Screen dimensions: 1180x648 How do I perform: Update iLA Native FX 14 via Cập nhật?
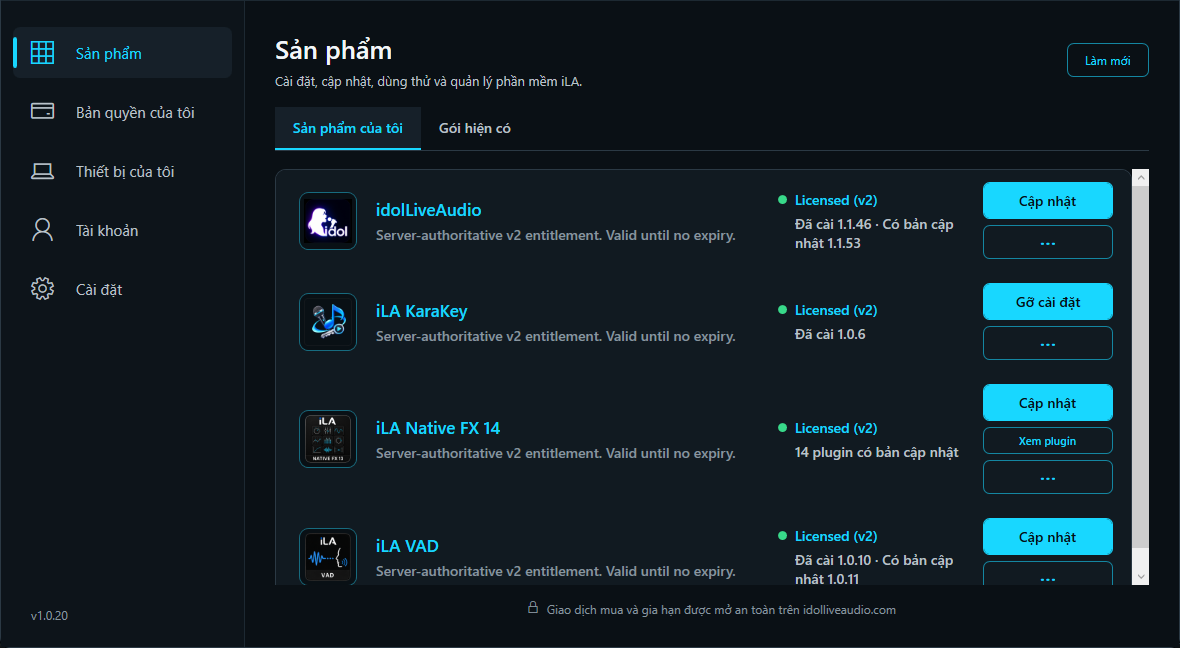(x=1048, y=403)
